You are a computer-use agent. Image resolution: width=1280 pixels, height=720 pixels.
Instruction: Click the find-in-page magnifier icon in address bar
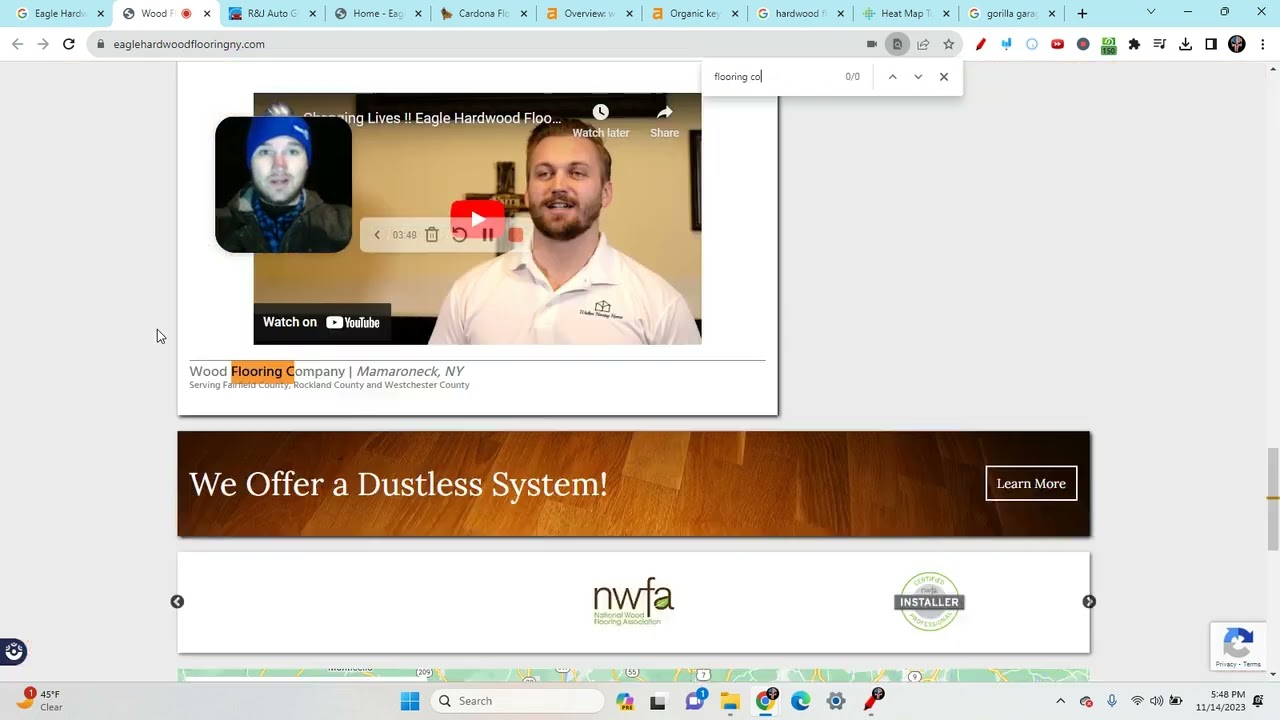tap(897, 44)
